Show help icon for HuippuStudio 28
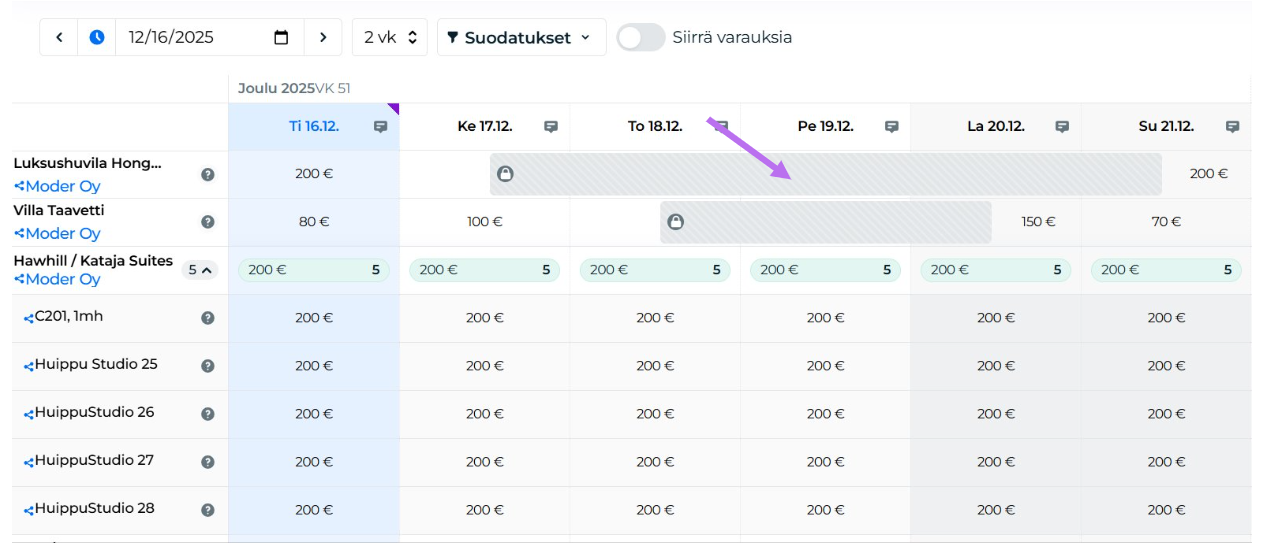The width and height of the screenshot is (1261, 550). (208, 510)
